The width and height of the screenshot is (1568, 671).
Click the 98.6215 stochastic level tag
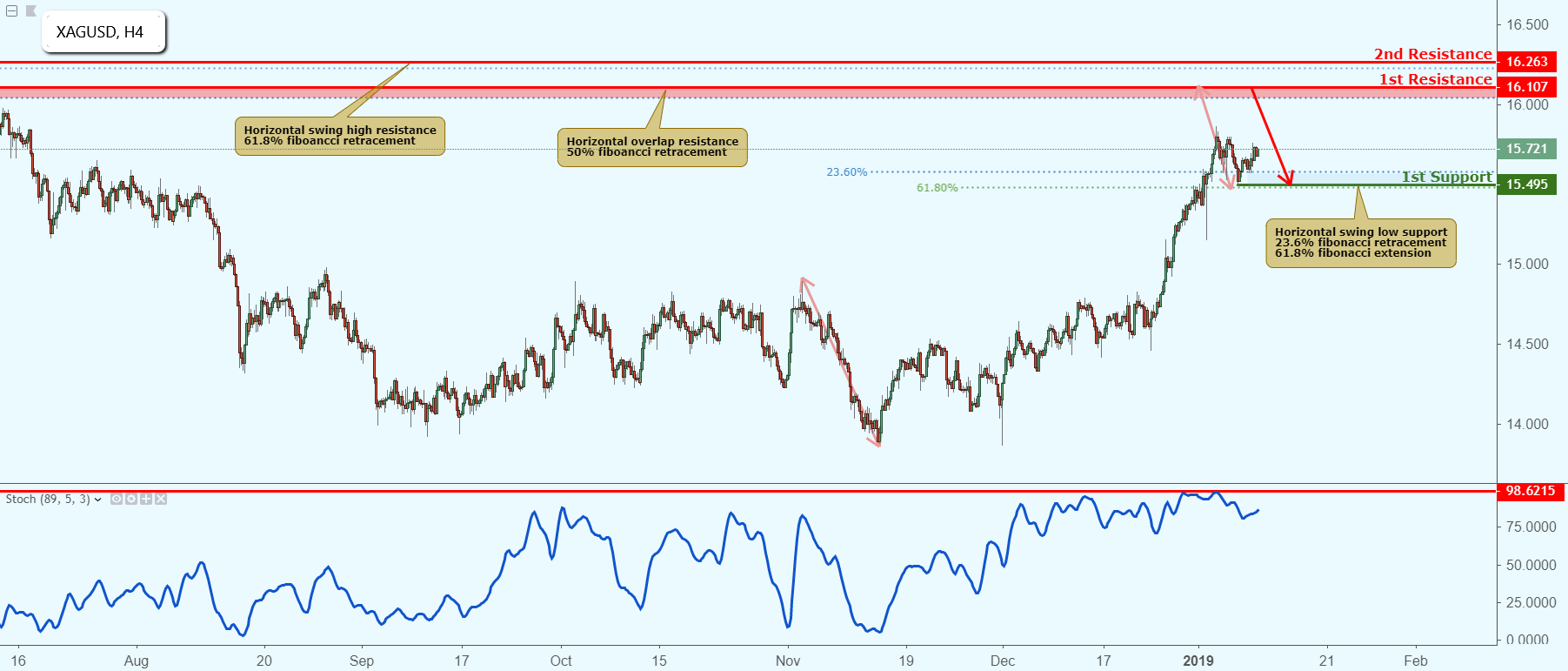[x=1531, y=491]
